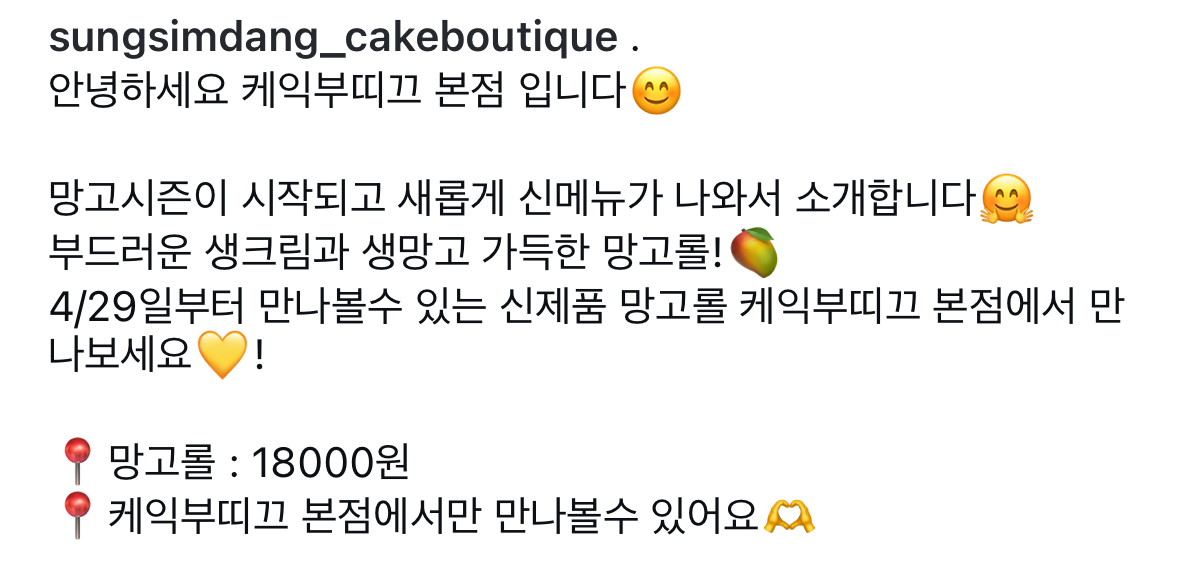Image resolution: width=1179 pixels, height=580 pixels.
Task: Click the yellow heart emoji after 나보세요
Action: 223,354
